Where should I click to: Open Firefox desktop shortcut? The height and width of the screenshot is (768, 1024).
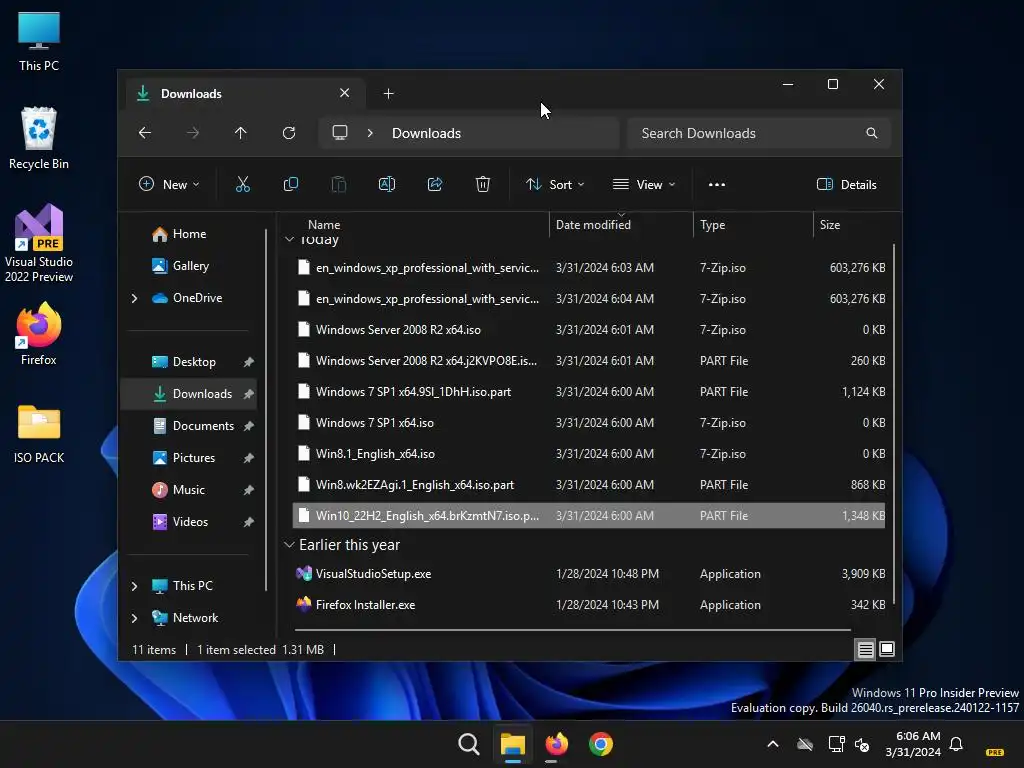click(x=39, y=334)
